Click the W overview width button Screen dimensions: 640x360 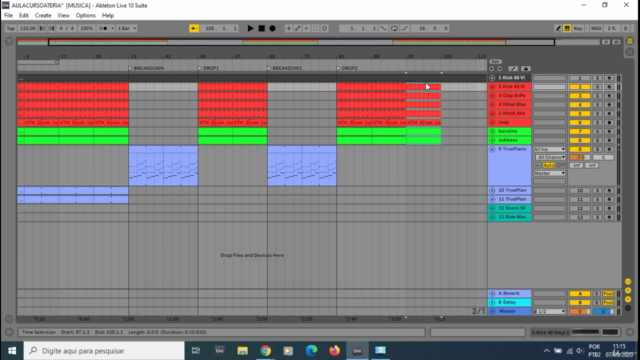click(x=616, y=42)
